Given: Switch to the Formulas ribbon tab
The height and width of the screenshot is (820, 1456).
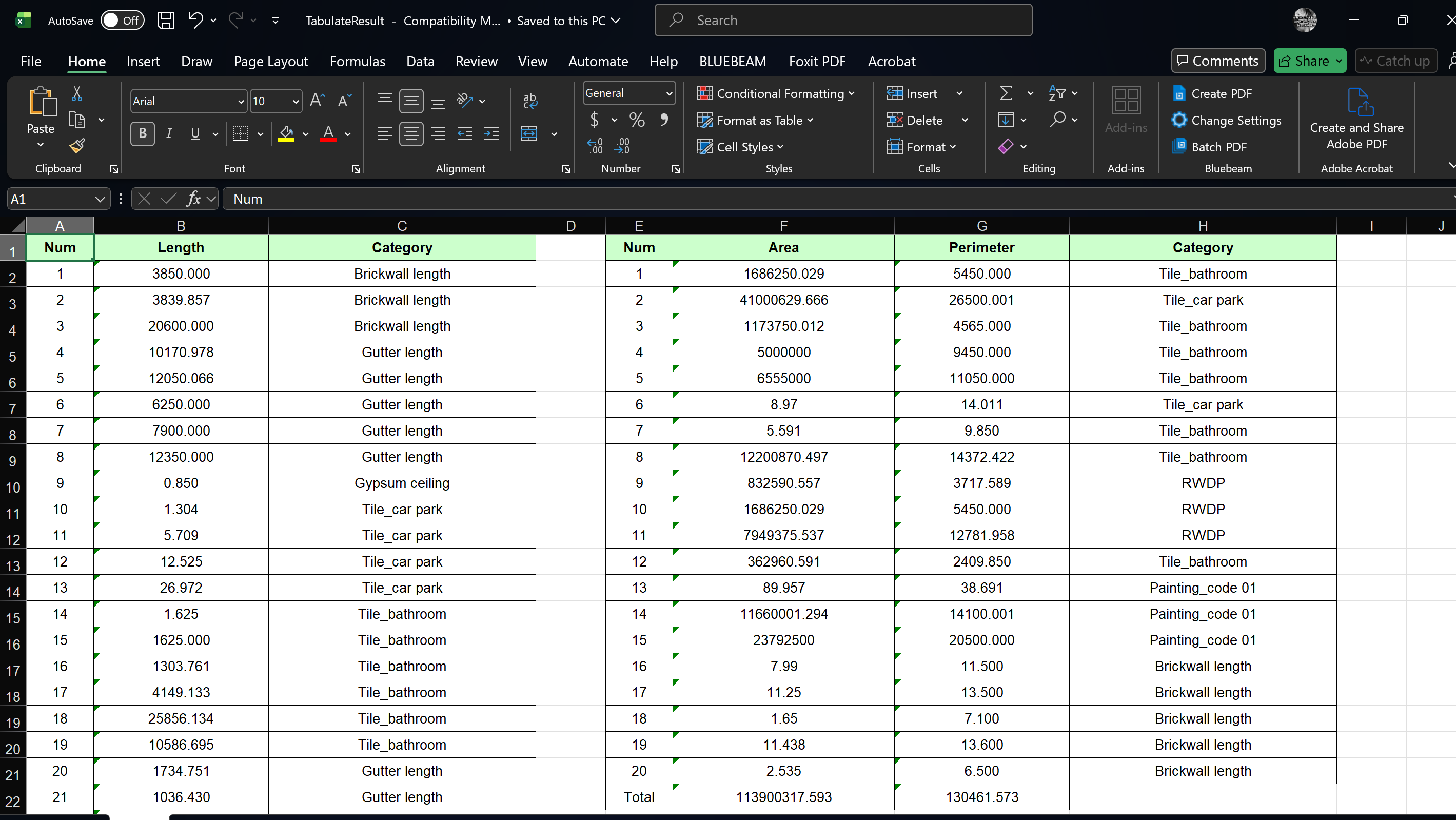Looking at the screenshot, I should [357, 61].
